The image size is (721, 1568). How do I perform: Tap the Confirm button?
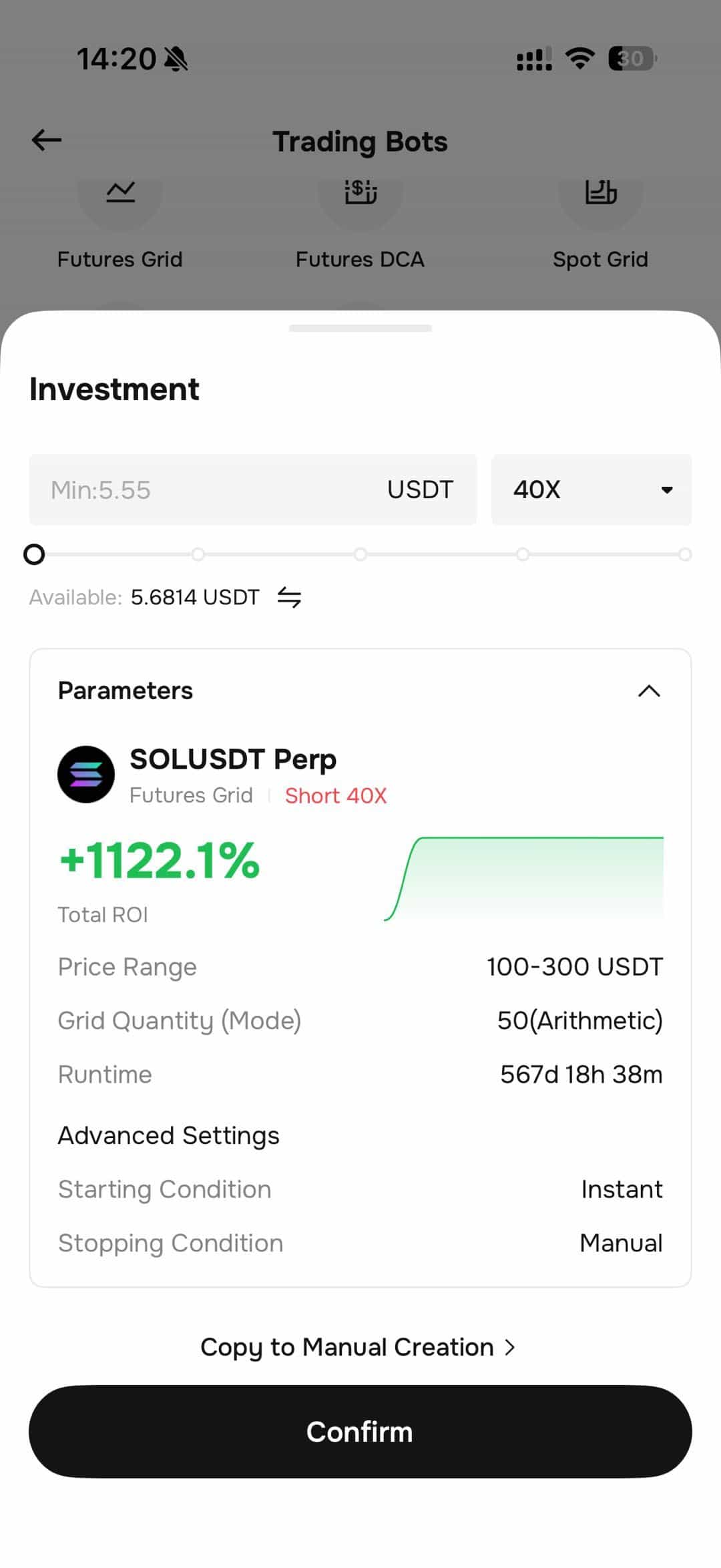360,1432
